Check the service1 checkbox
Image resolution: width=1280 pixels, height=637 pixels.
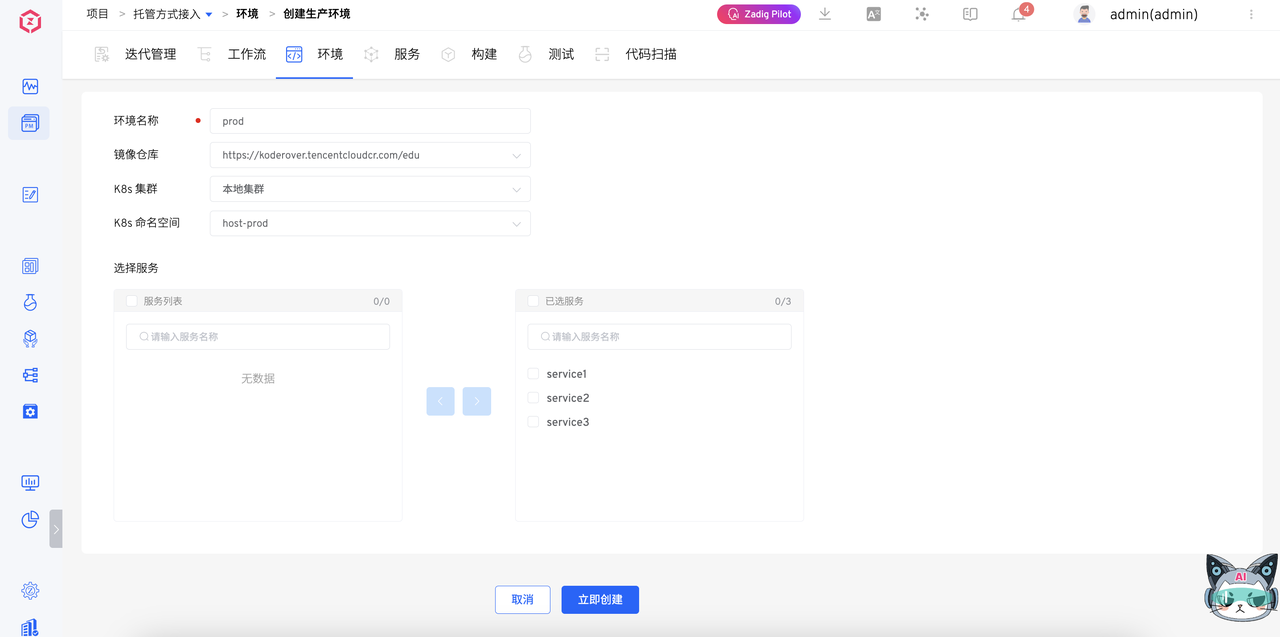[x=533, y=374]
